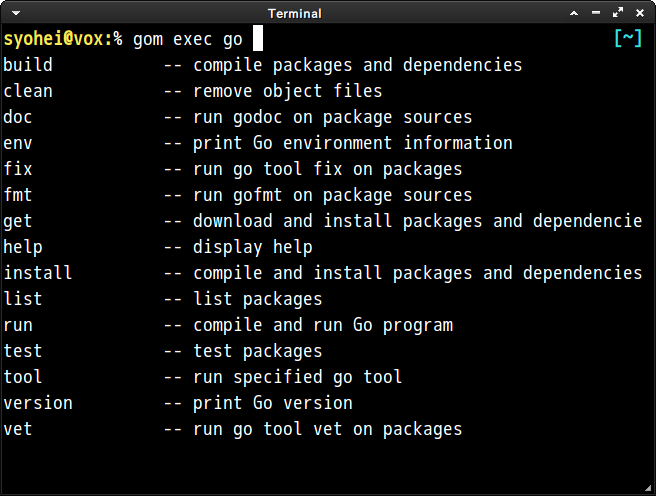Viewport: 656px width, 496px height.
Task: Select the 'install' completion entry
Action: coord(38,273)
